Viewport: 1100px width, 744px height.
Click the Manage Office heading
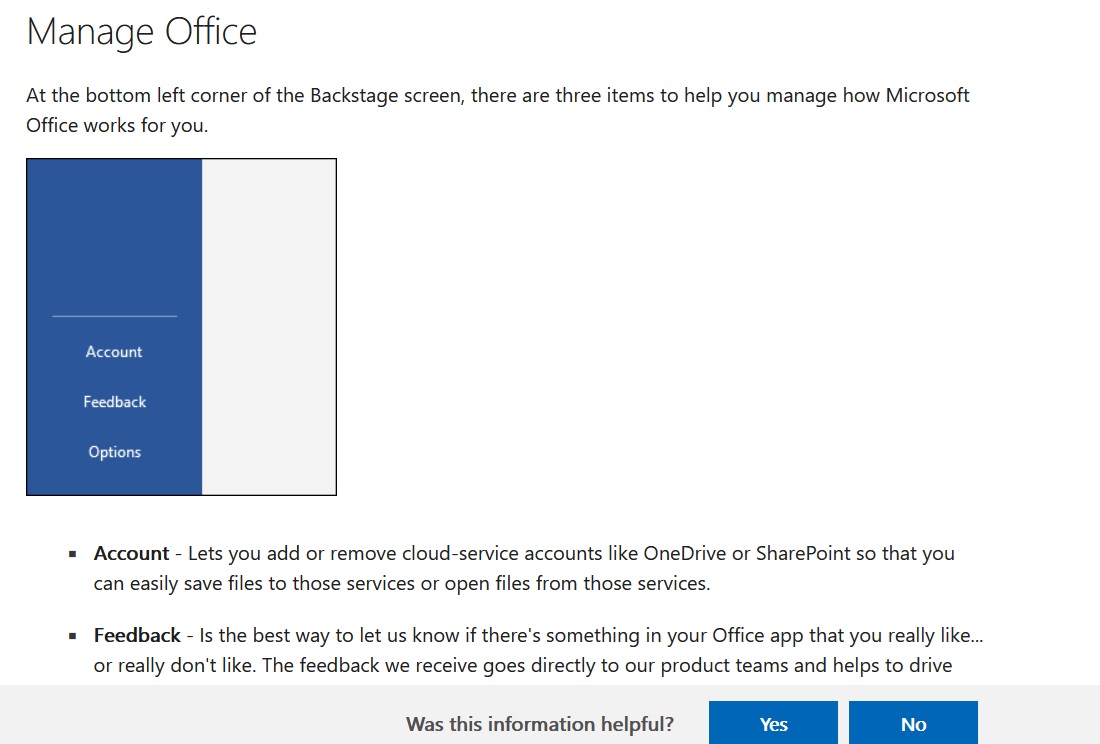pyautogui.click(x=142, y=32)
